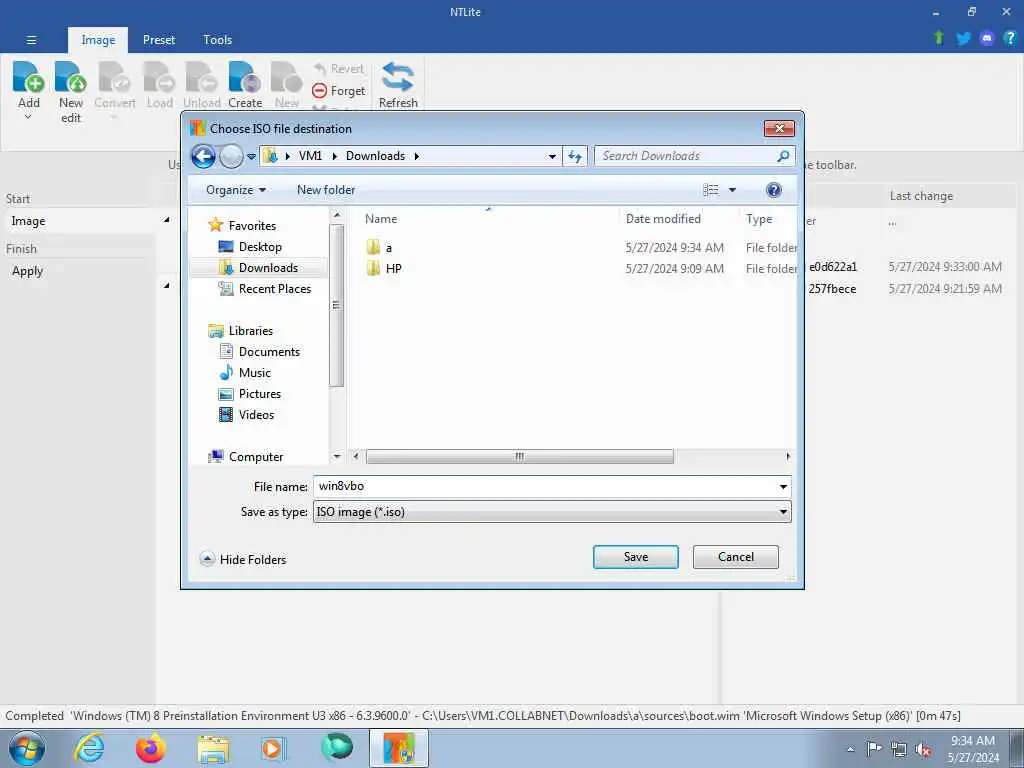Open File Explorer from the taskbar
1024x768 pixels.
(x=213, y=749)
